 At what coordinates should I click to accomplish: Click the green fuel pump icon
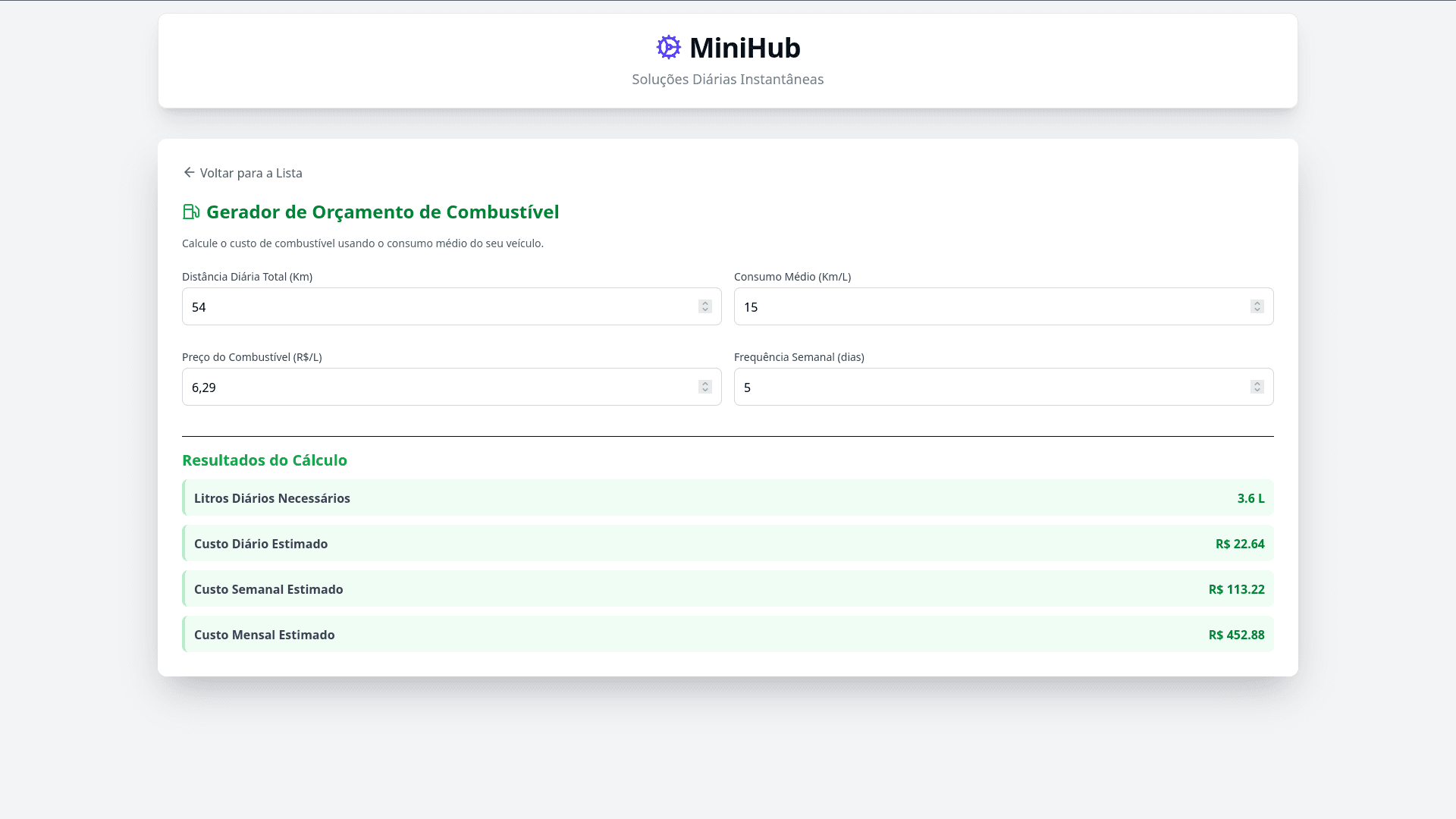(x=190, y=212)
